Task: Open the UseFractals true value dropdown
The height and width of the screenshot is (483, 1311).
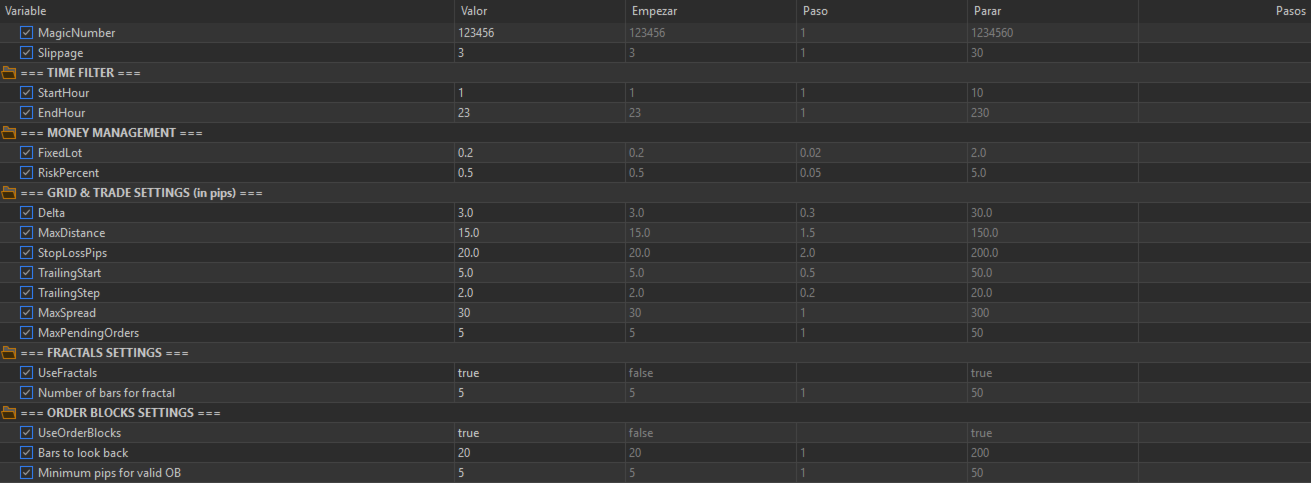Action: coord(538,373)
